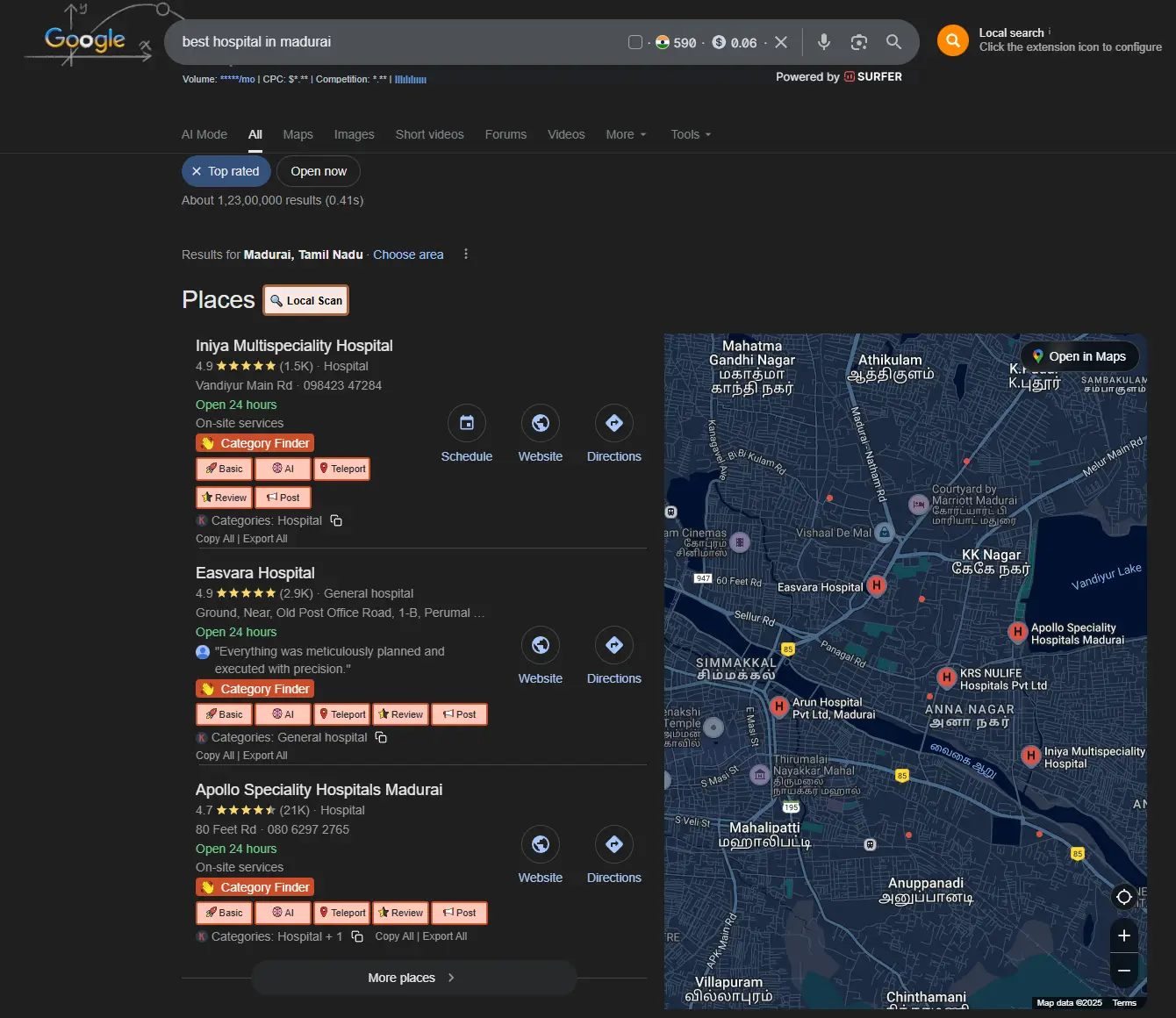The width and height of the screenshot is (1176, 1018).
Task: Tick the checkbox in the search bar
Action: pos(635,42)
